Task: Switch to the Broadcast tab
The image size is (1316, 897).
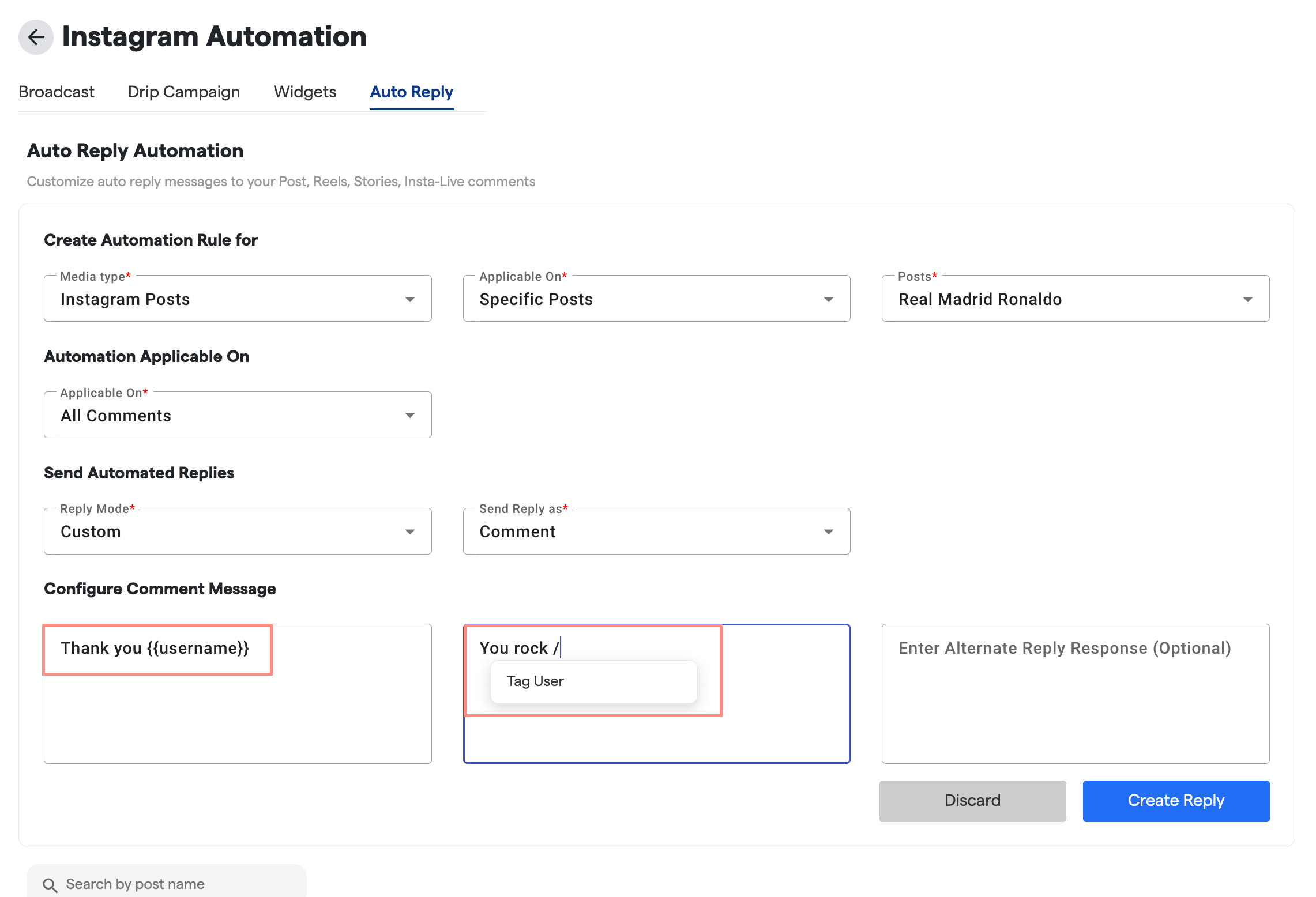Action: click(x=56, y=92)
